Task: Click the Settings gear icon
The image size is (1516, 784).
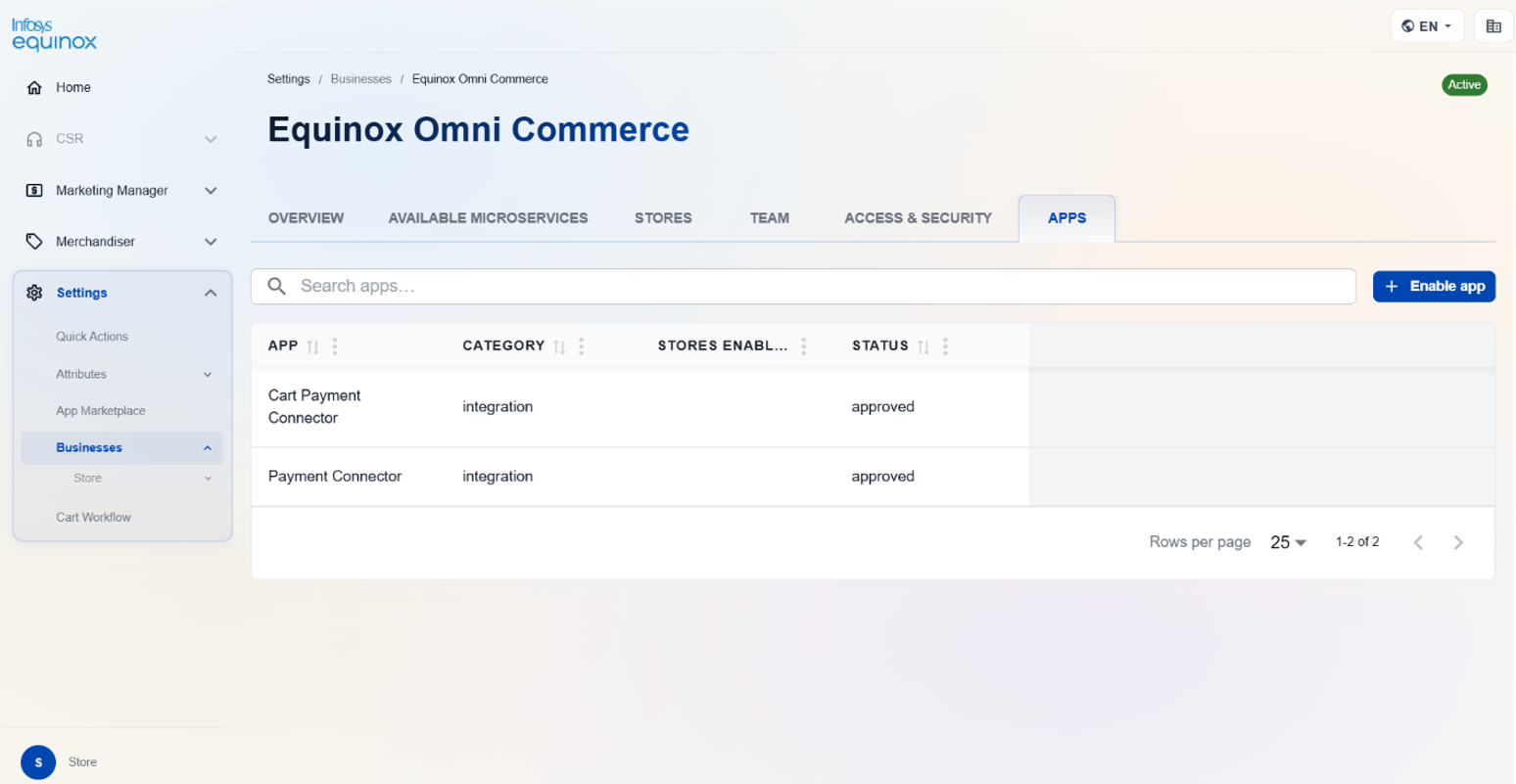Action: pos(34,293)
